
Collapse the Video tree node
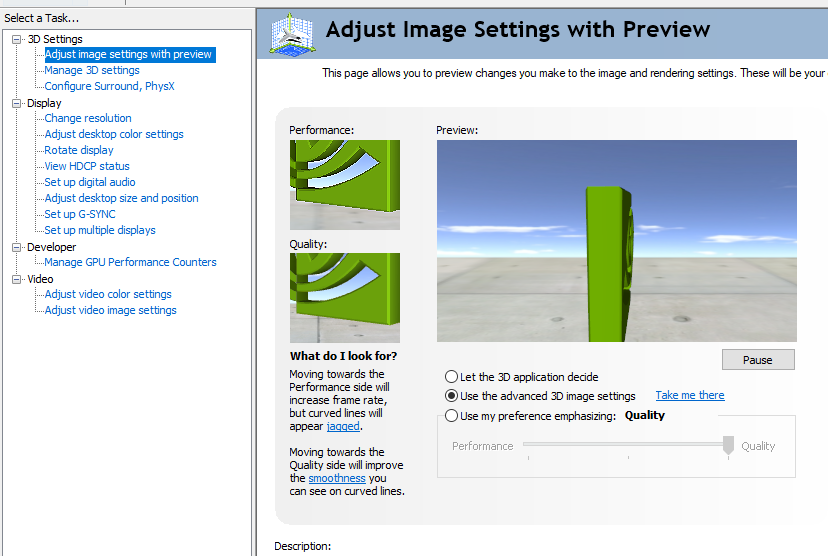(x=16, y=279)
